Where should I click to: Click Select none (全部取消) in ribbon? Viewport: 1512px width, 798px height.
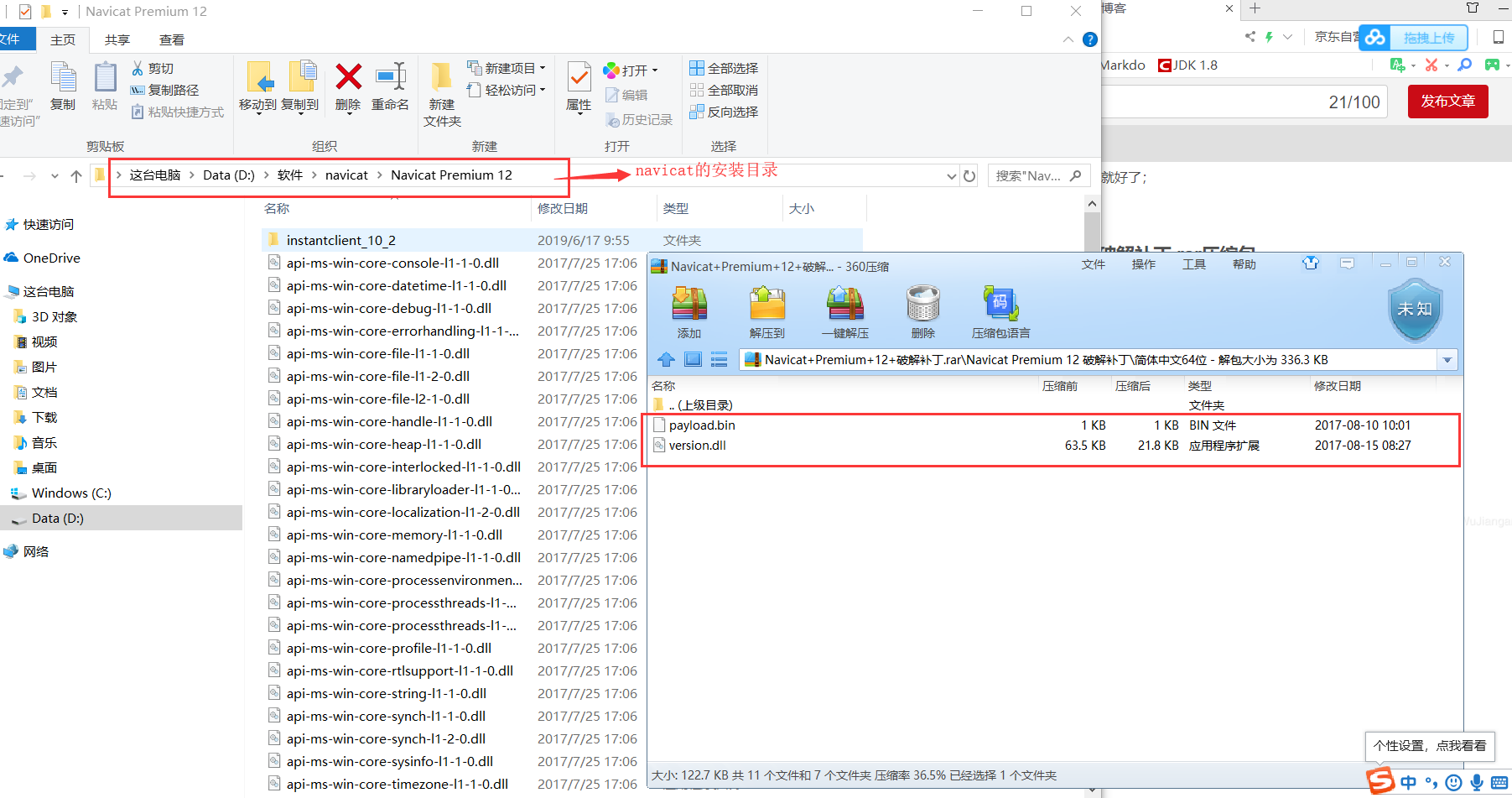tap(724, 90)
